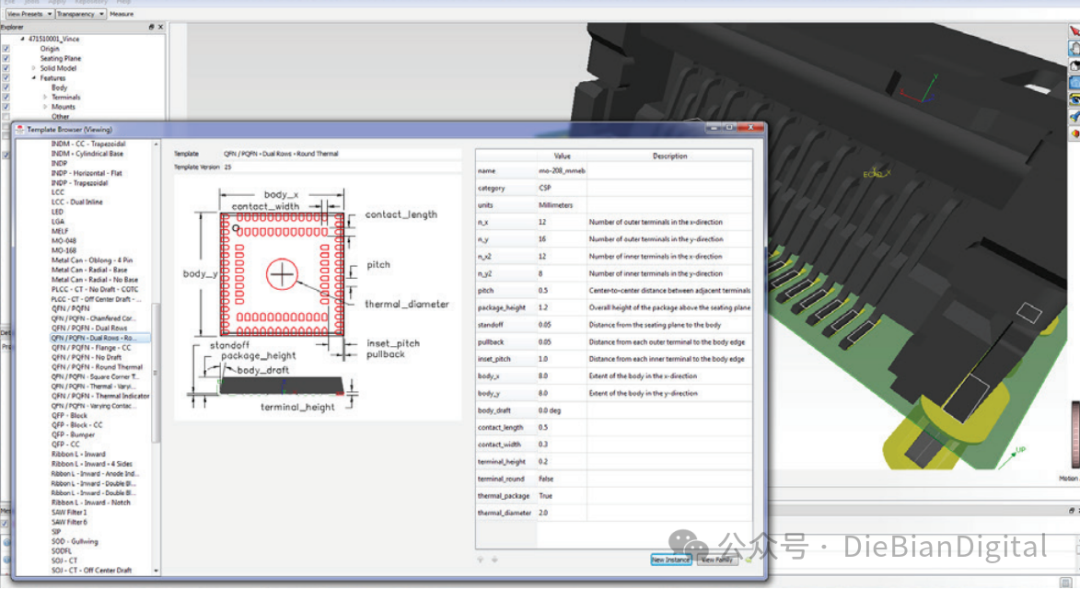Open the Transparency dropdown
This screenshot has width=1080, height=589.
tap(80, 14)
